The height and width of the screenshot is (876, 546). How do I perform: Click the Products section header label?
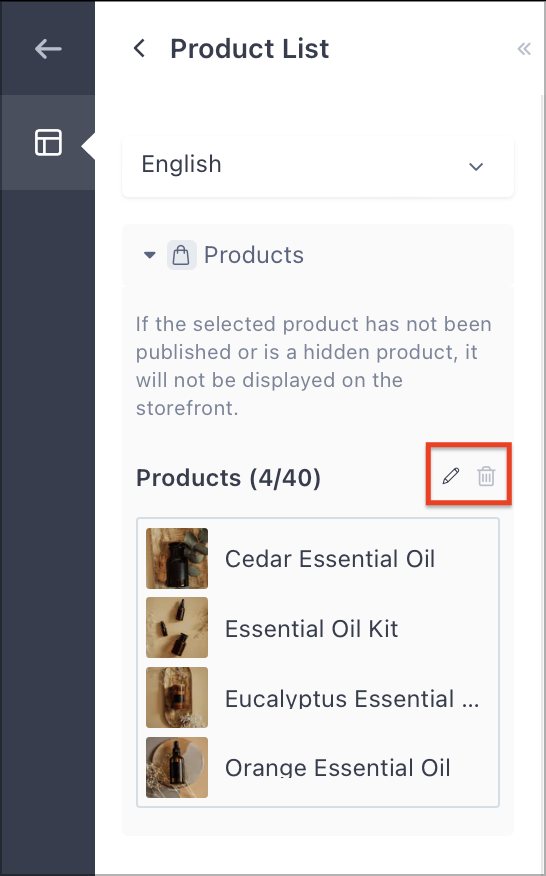[254, 255]
